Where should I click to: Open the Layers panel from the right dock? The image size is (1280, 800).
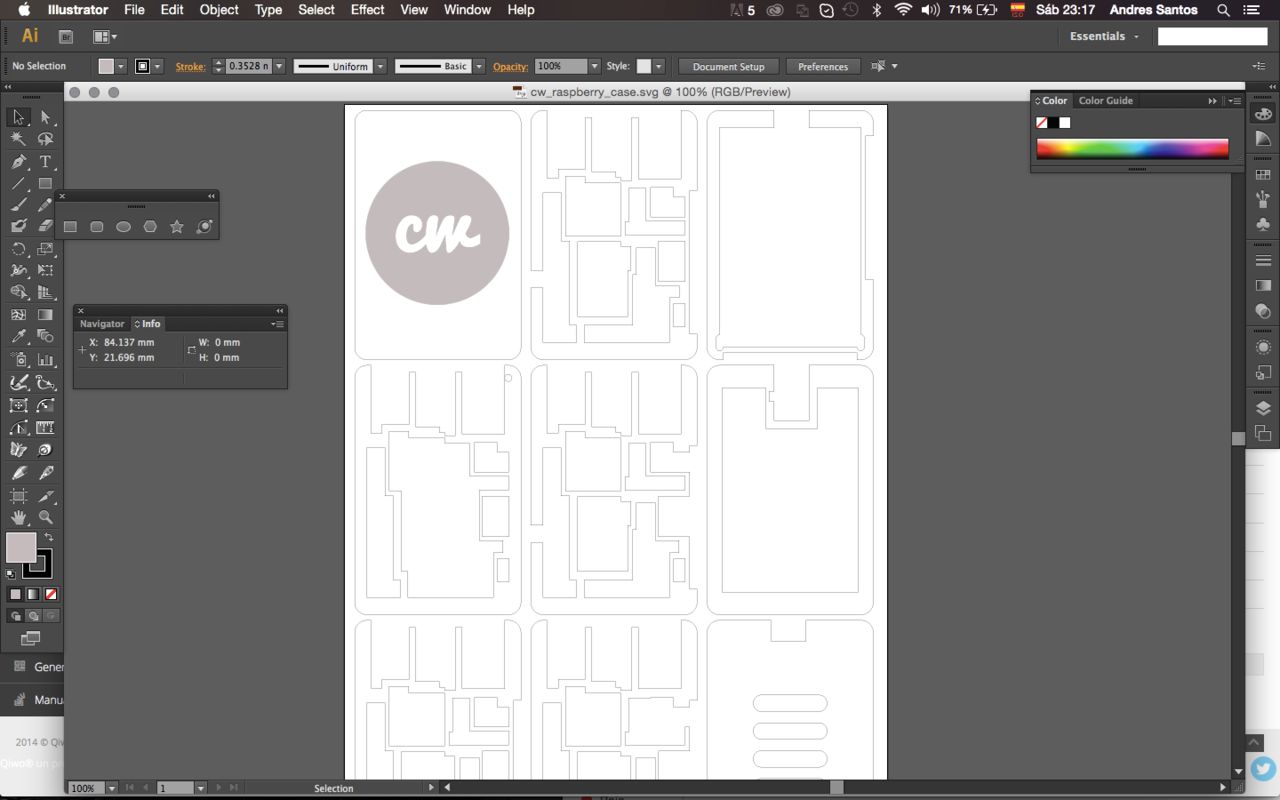pos(1263,408)
